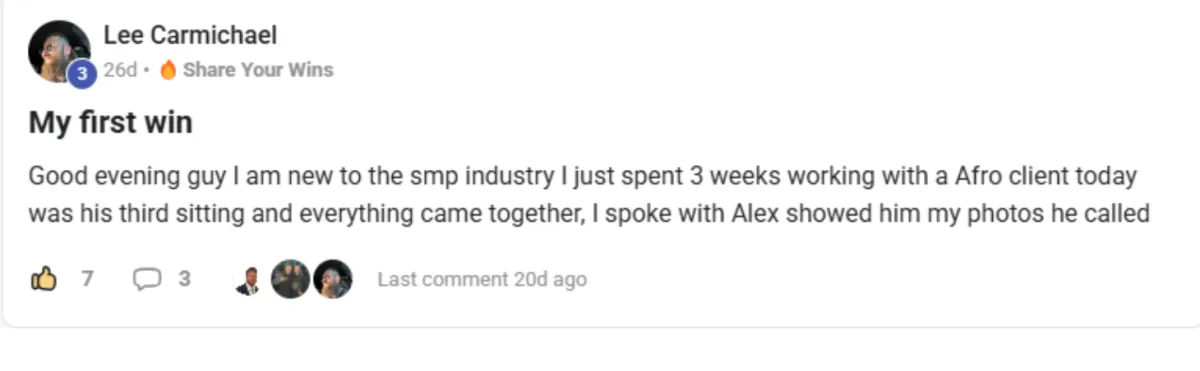
Task: View the middle commenter's avatar
Action: point(290,279)
